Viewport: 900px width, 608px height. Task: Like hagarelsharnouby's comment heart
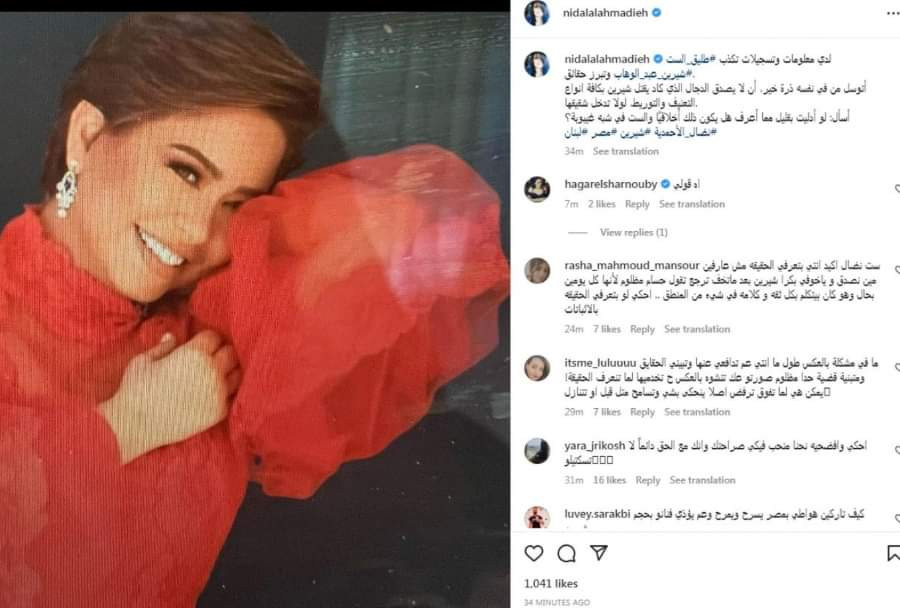tap(897, 189)
